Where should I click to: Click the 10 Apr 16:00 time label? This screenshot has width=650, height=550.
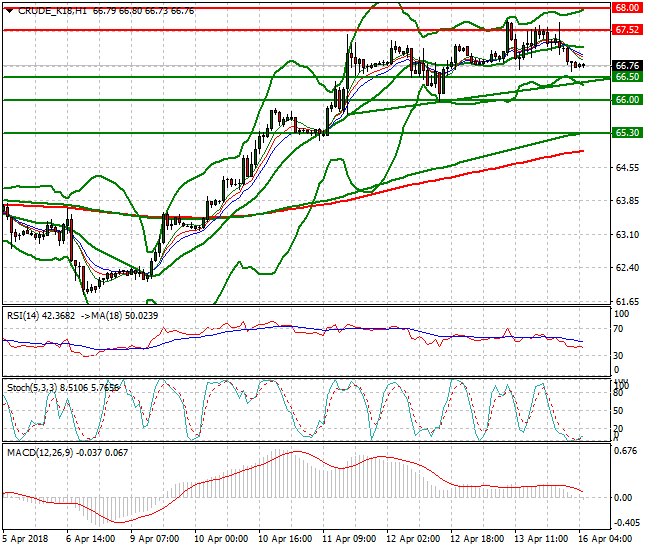coord(285,539)
